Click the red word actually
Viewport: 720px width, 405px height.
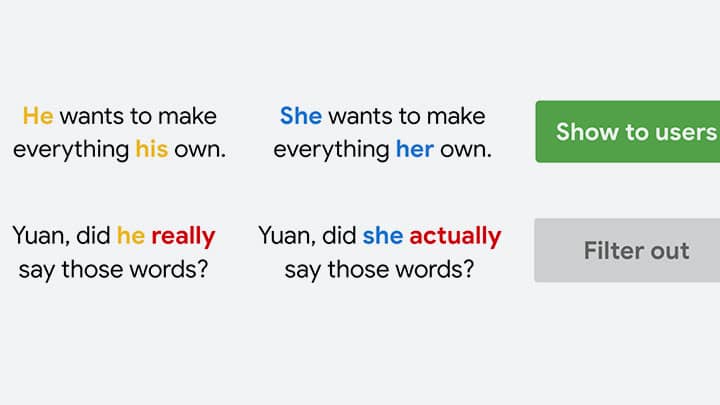(455, 237)
